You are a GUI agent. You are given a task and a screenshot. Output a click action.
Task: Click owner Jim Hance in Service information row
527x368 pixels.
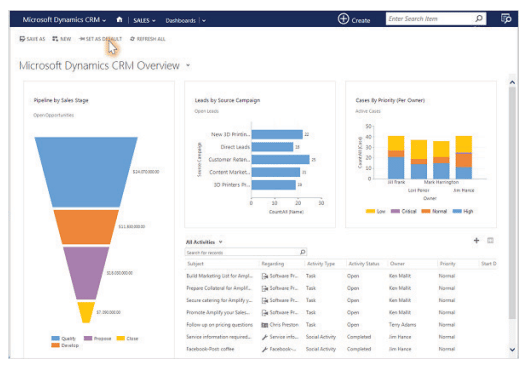[x=400, y=337]
